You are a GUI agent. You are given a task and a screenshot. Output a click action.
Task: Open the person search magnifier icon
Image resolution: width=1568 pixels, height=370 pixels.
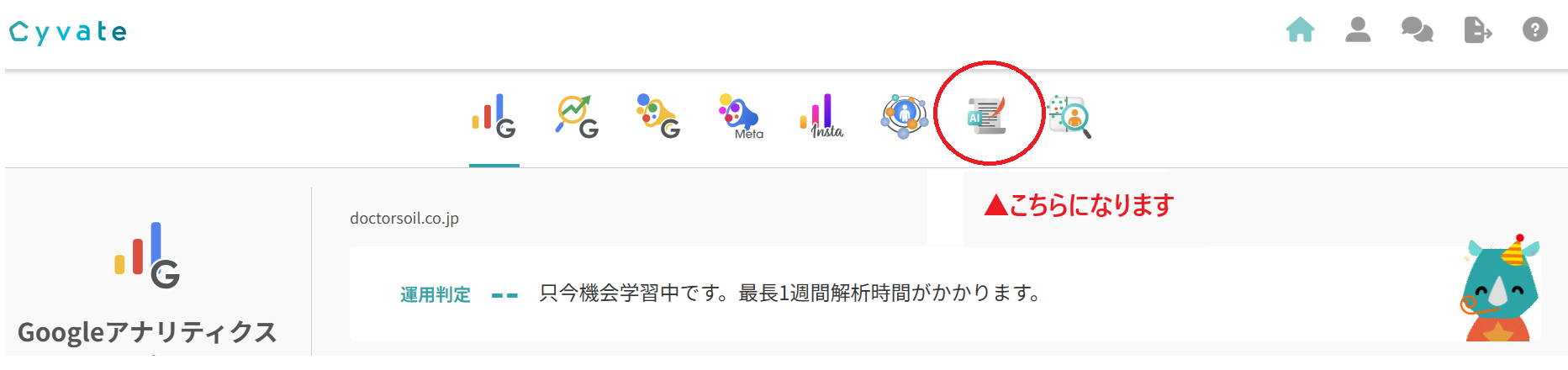pyautogui.click(x=1069, y=116)
